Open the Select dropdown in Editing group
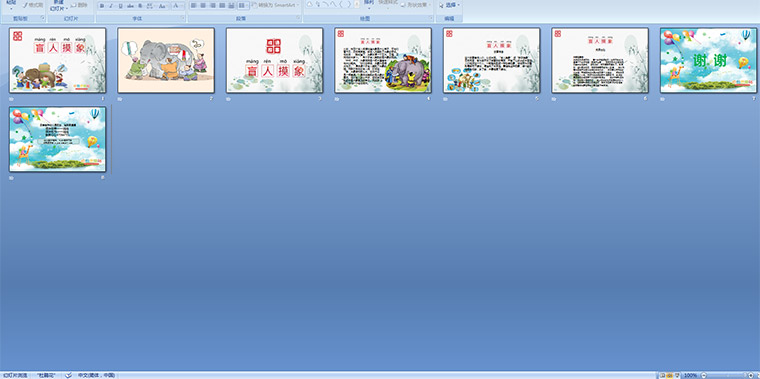The image size is (760, 379). [x=450, y=5]
